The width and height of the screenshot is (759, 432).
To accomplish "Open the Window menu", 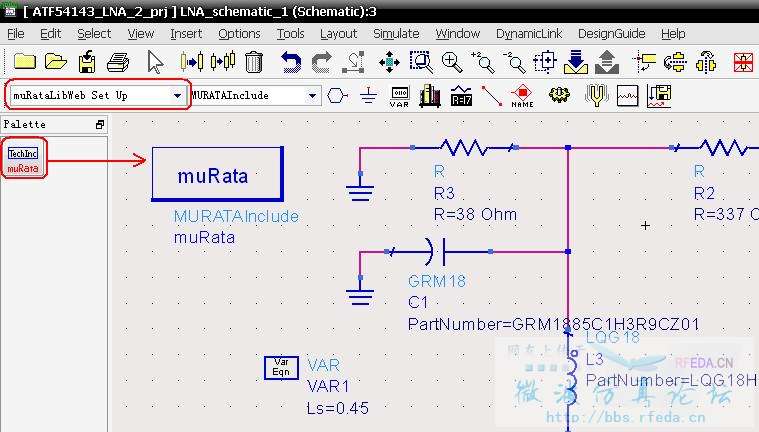I will (457, 34).
